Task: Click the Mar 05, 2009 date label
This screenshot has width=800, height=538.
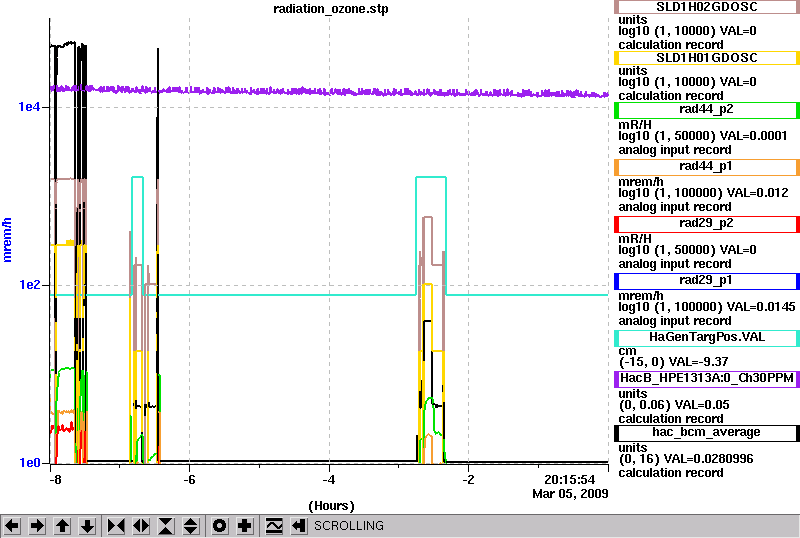Action: [570, 494]
